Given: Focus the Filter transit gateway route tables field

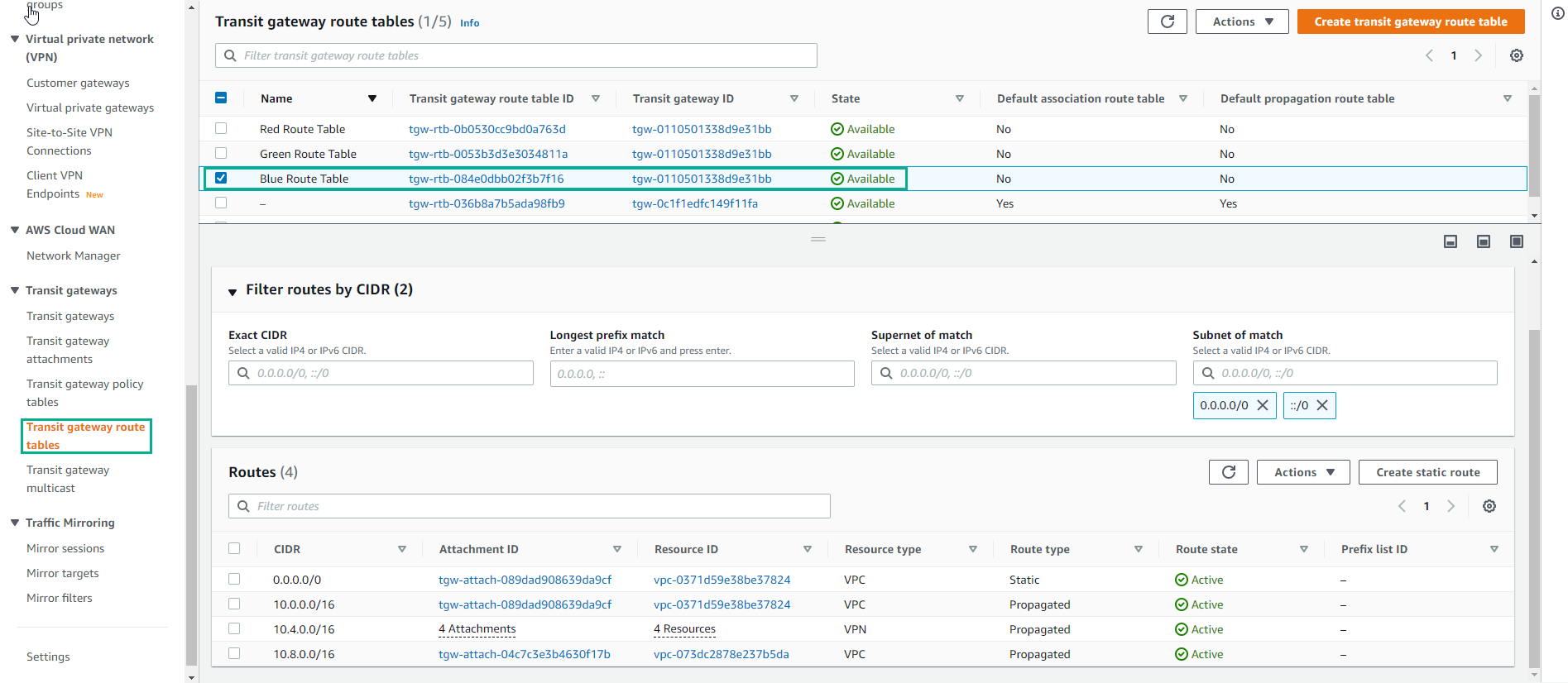Looking at the screenshot, I should [x=516, y=55].
